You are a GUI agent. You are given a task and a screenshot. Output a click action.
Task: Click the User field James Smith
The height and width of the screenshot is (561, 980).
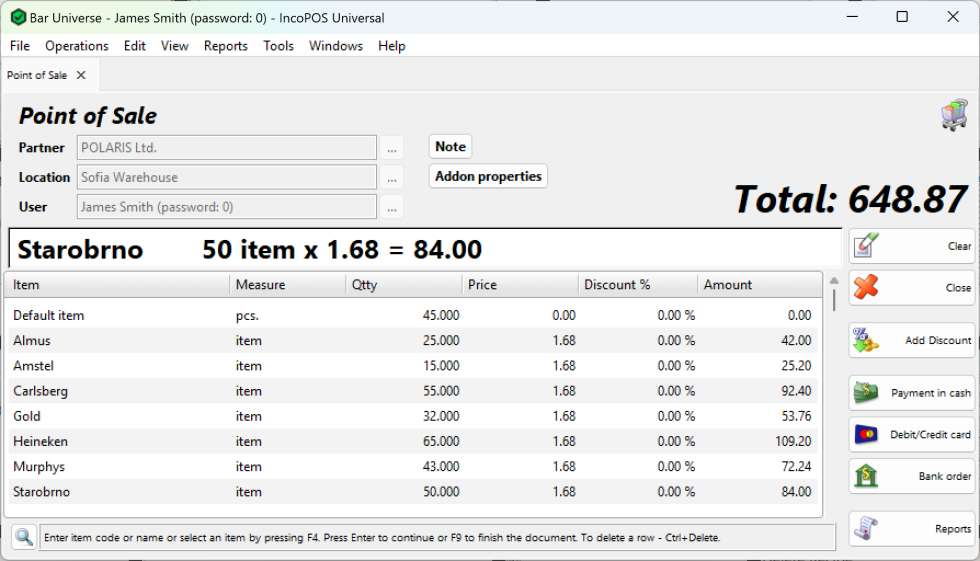point(227,207)
